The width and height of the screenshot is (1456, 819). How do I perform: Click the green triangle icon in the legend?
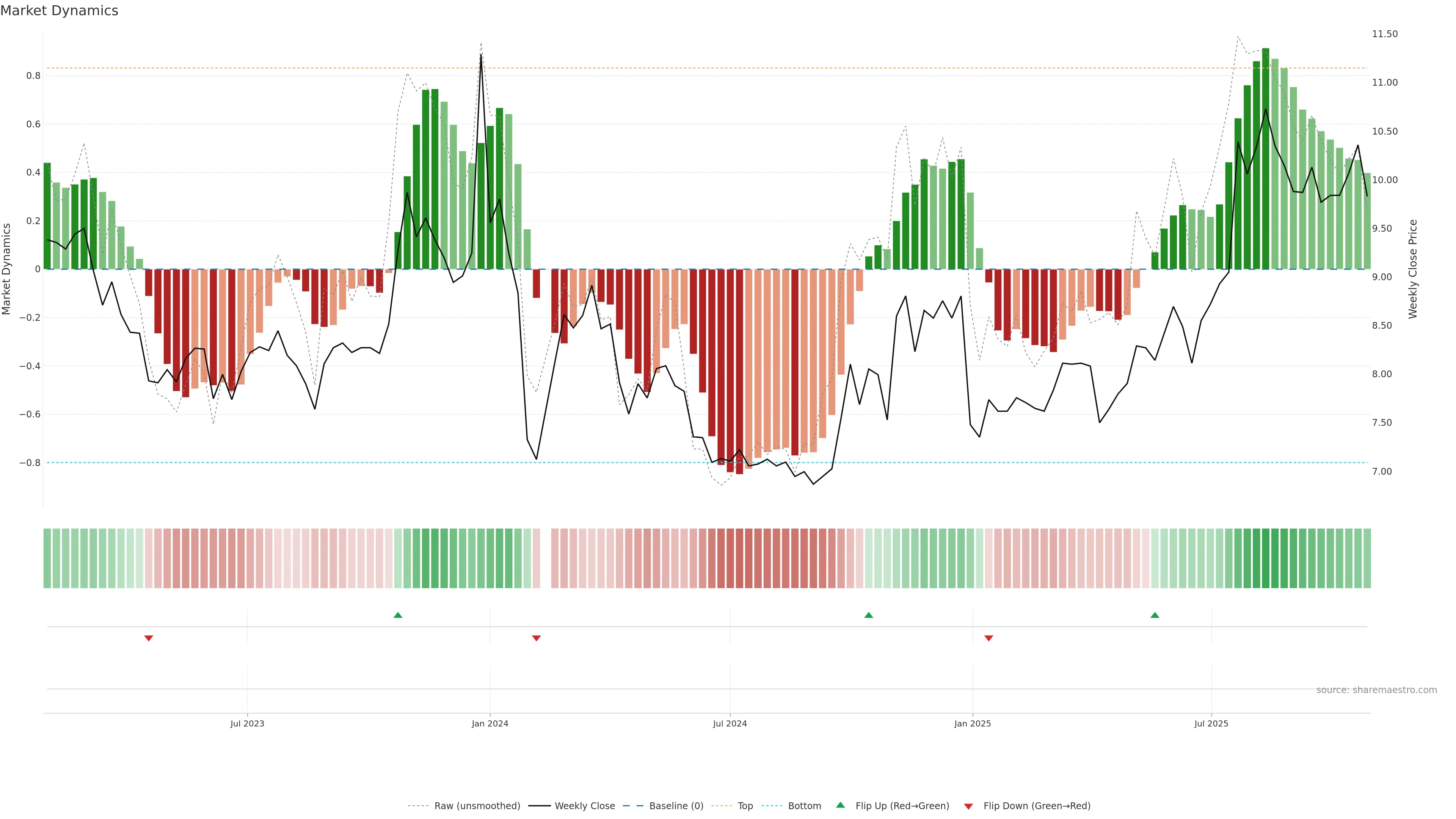841,805
